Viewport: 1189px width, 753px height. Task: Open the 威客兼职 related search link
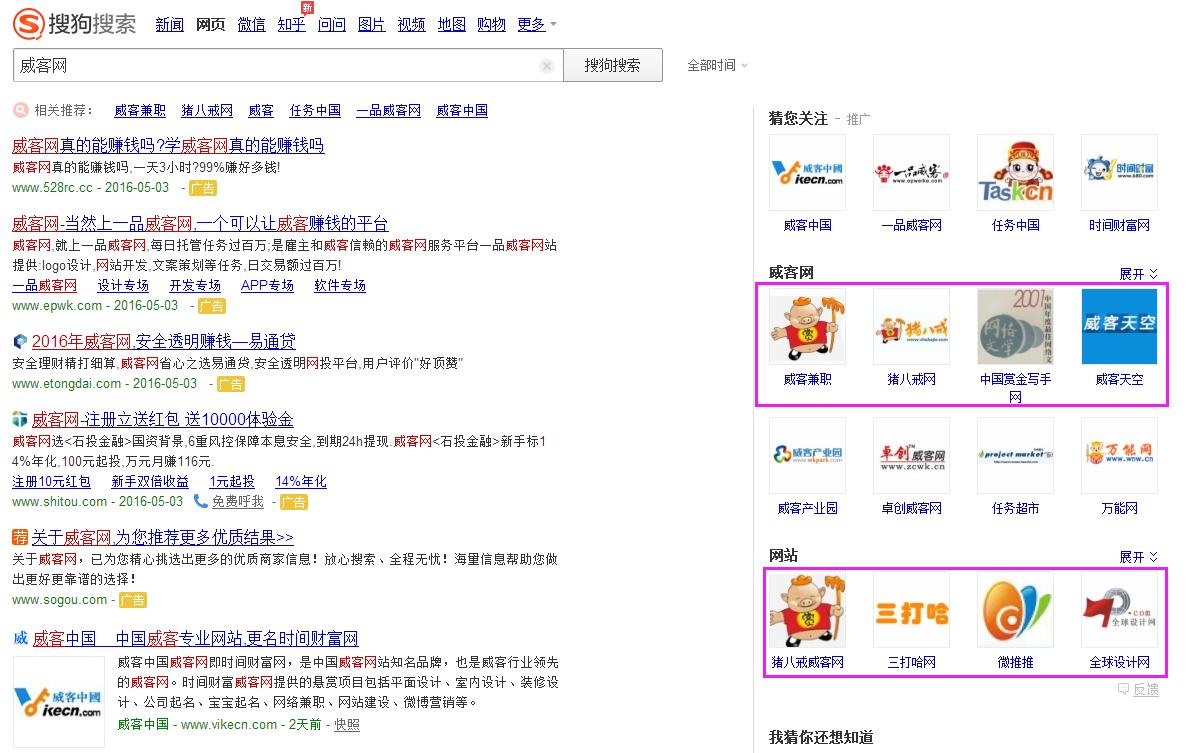click(140, 111)
